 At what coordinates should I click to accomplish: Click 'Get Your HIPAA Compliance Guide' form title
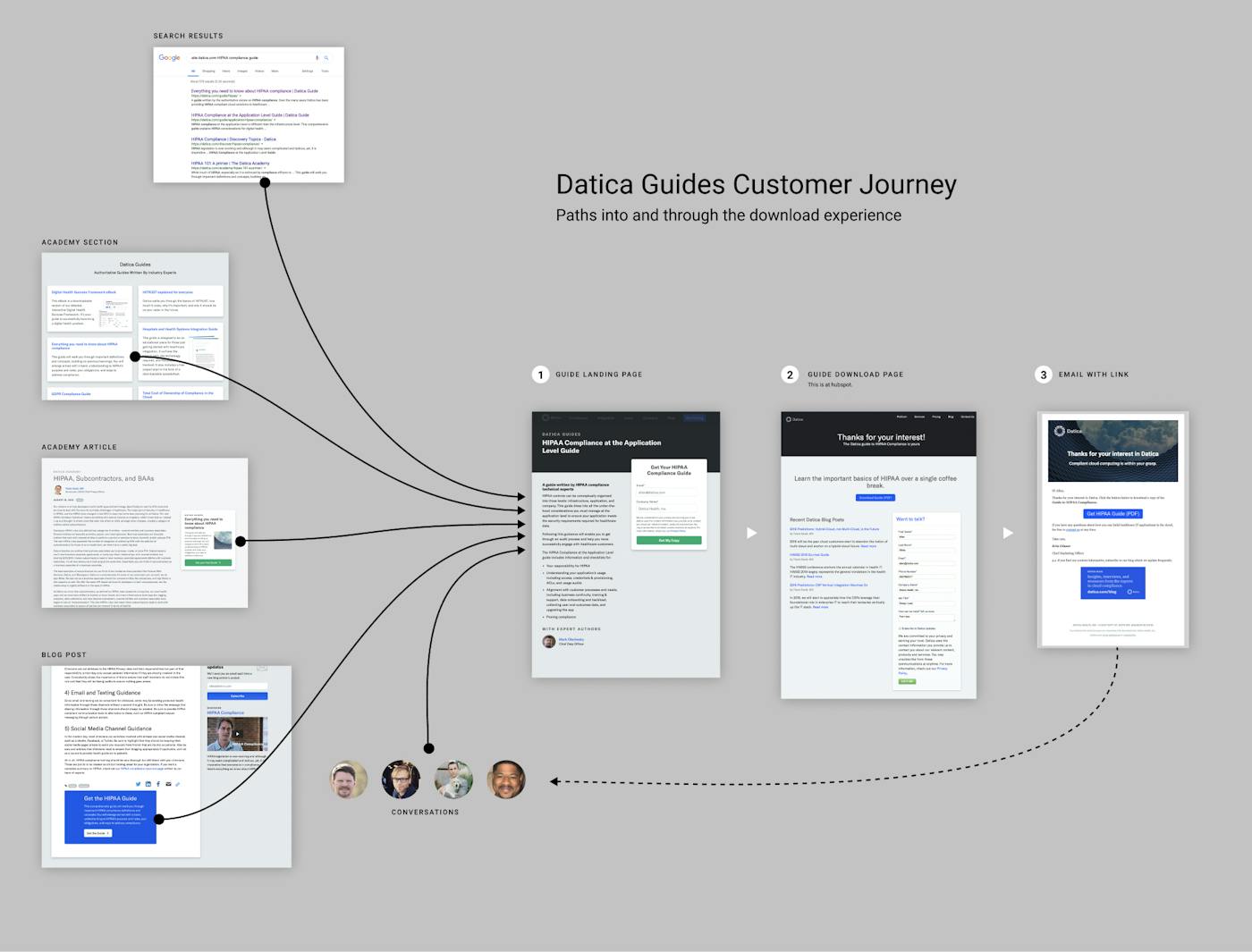[x=669, y=470]
